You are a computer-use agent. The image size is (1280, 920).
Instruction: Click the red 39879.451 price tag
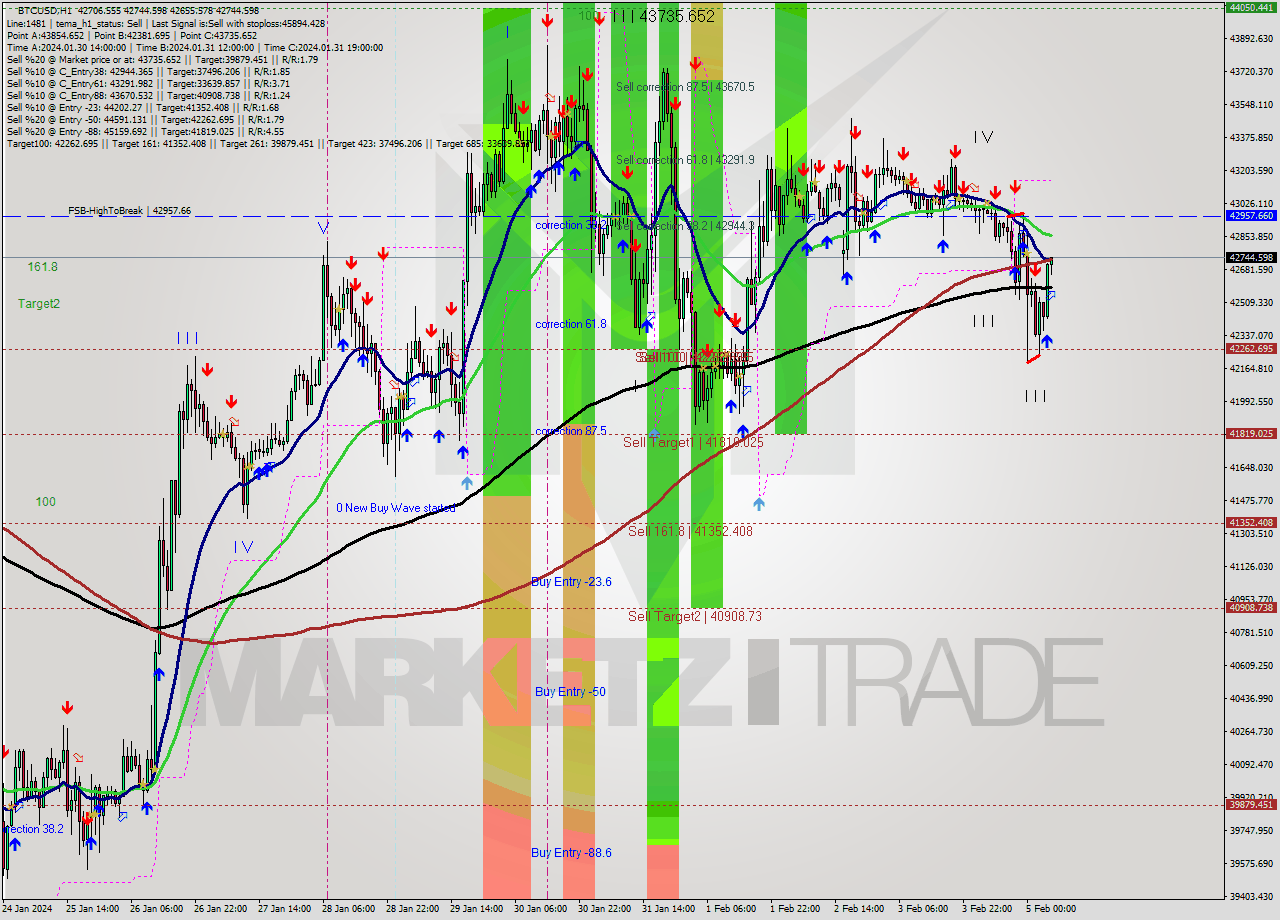click(1251, 804)
